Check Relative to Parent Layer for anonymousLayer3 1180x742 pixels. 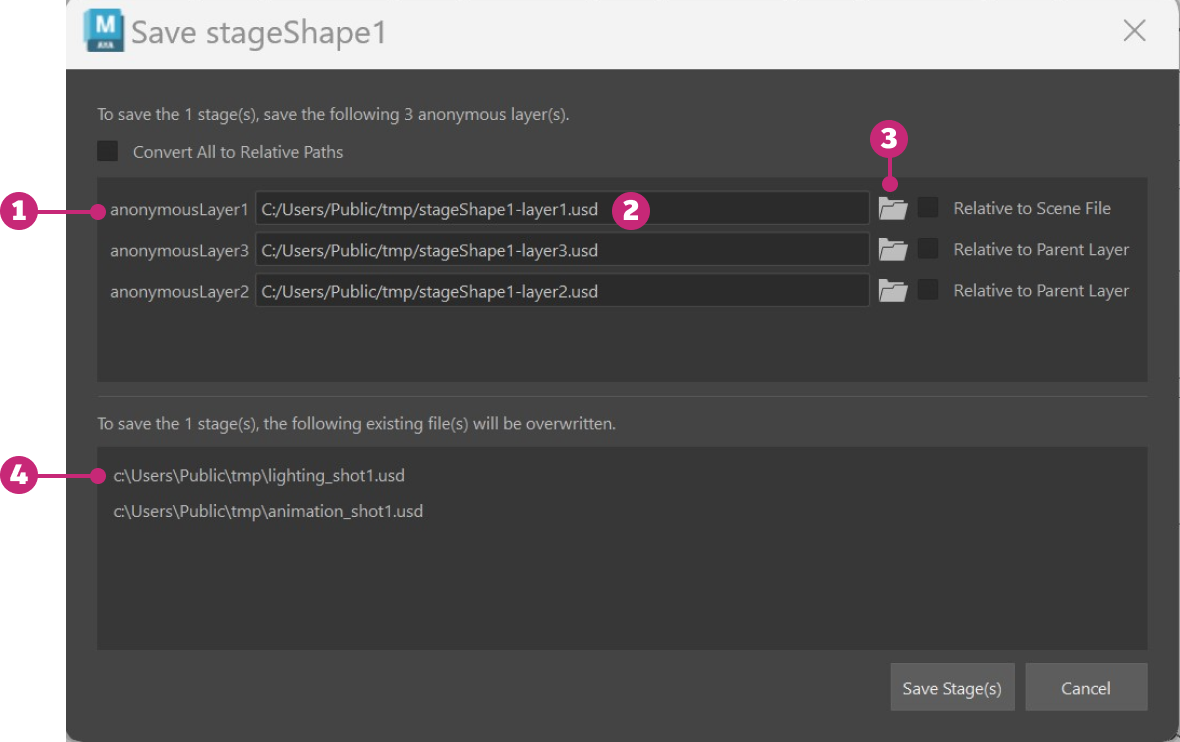point(929,249)
